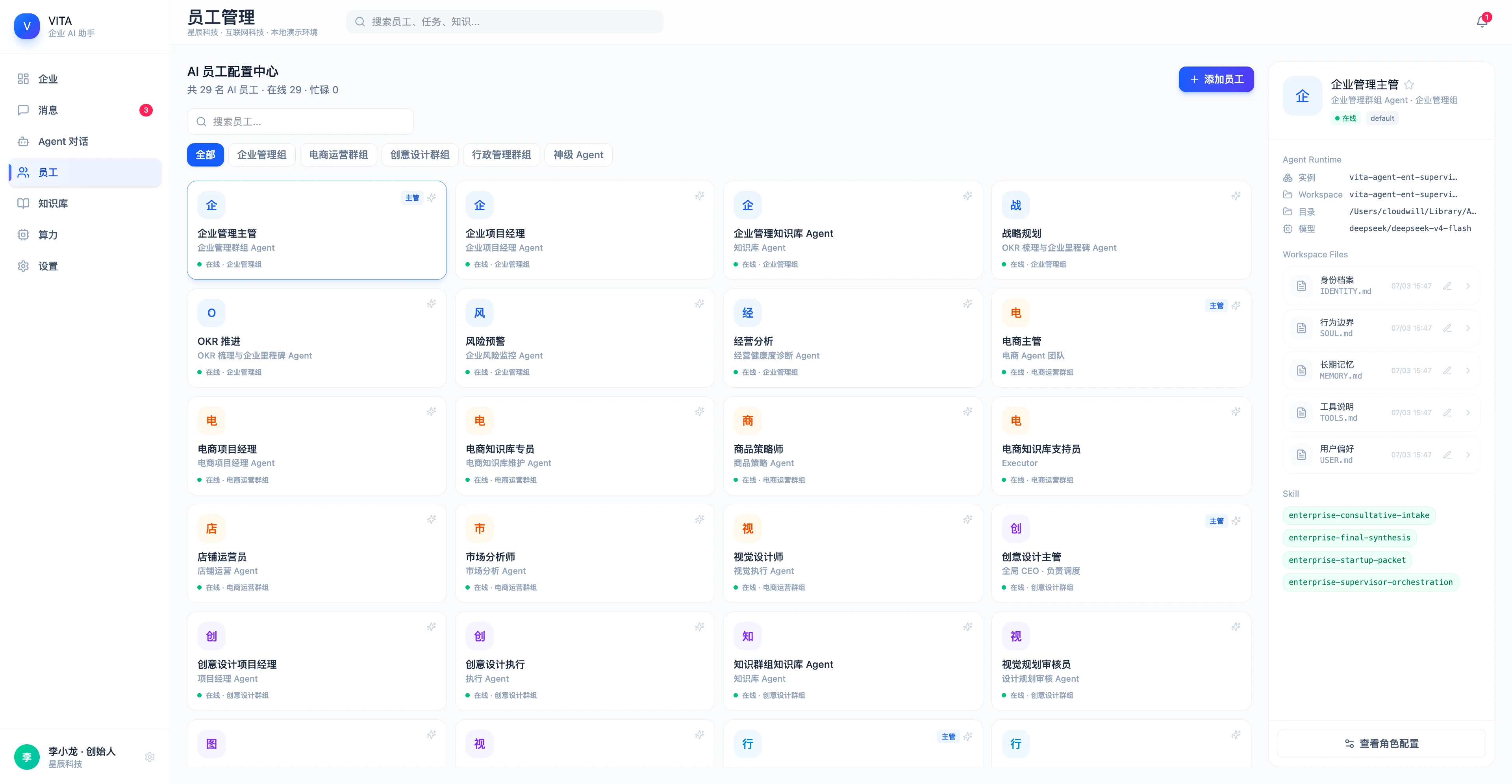Image resolution: width=1512 pixels, height=784 pixels.
Task: Open Agent 对话 in the sidebar
Action: coord(85,141)
